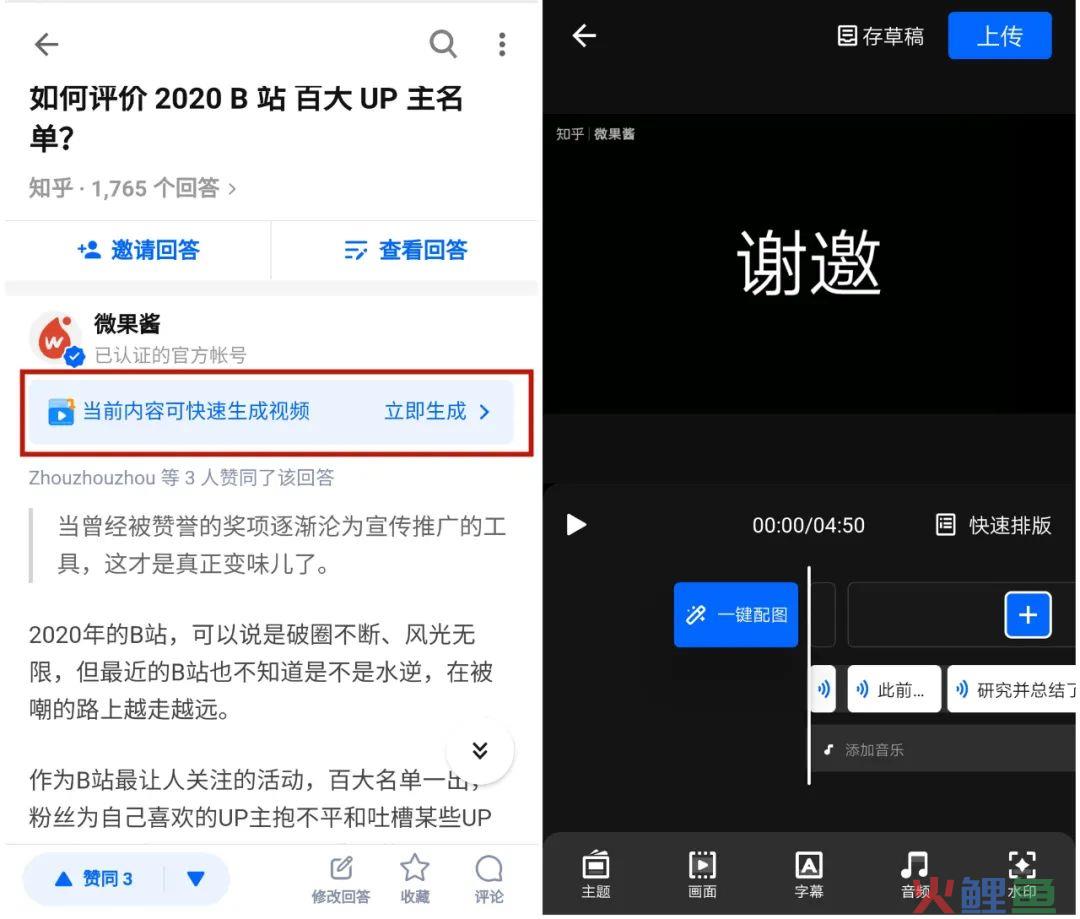Downvote the answer with the down triangle
The height and width of the screenshot is (919, 1080).
click(x=196, y=879)
